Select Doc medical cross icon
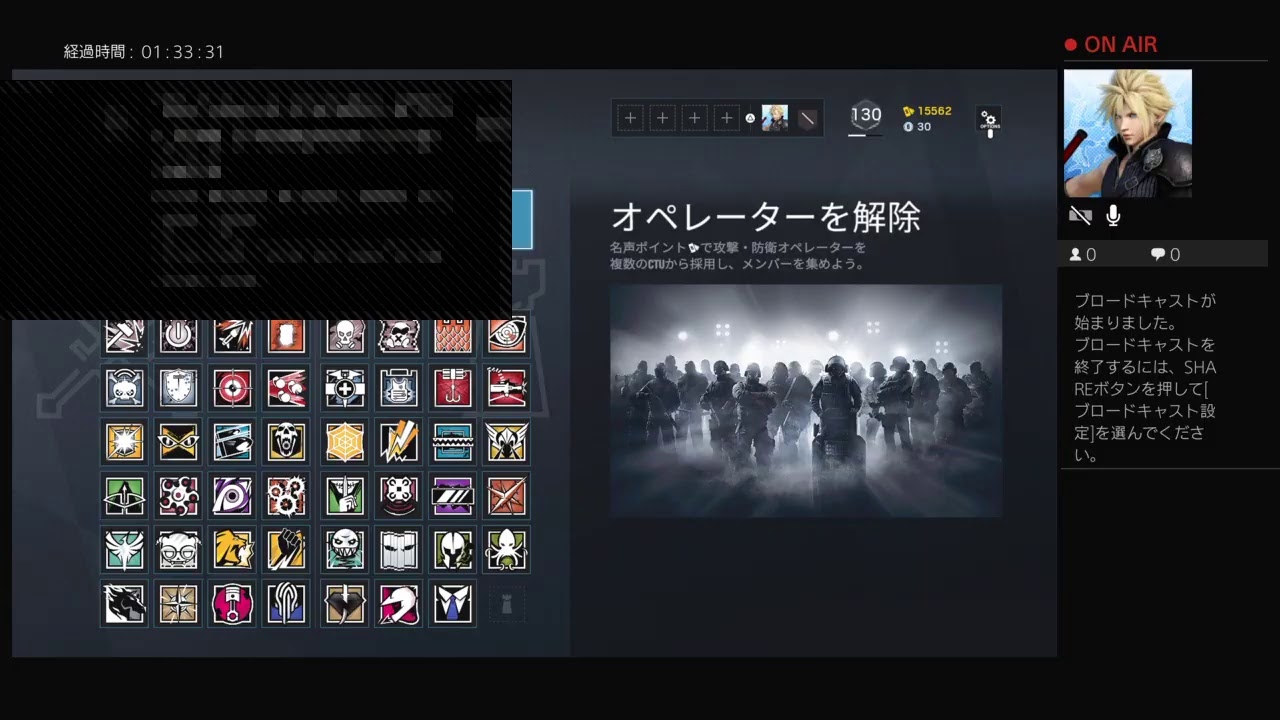 pos(345,388)
